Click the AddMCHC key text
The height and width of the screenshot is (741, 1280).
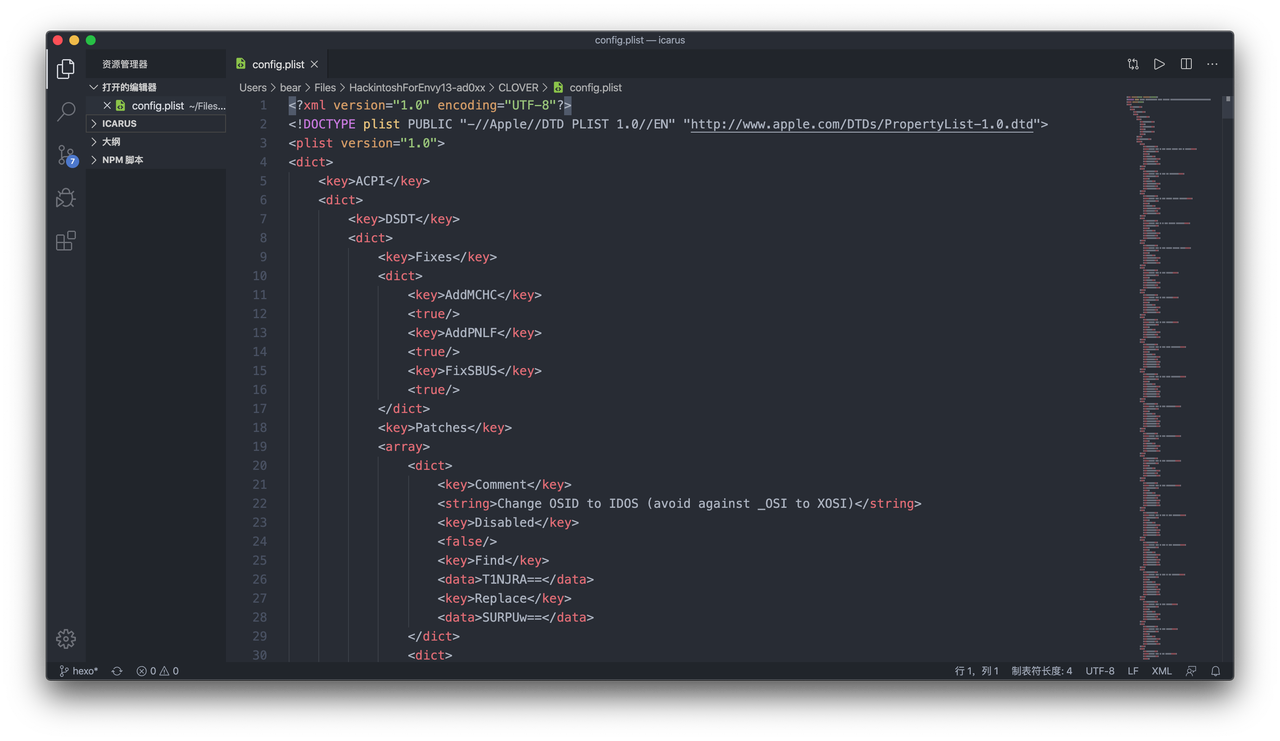tap(471, 295)
